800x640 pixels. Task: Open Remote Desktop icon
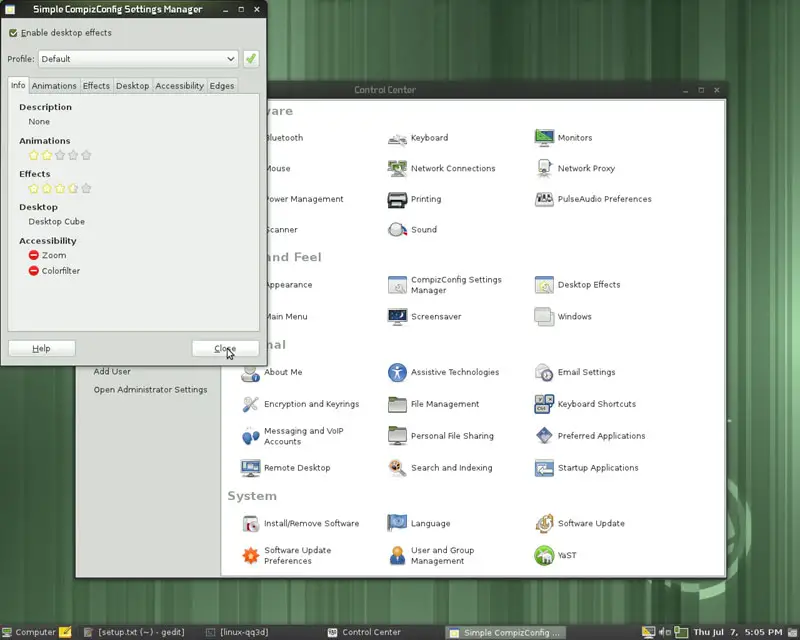point(250,468)
